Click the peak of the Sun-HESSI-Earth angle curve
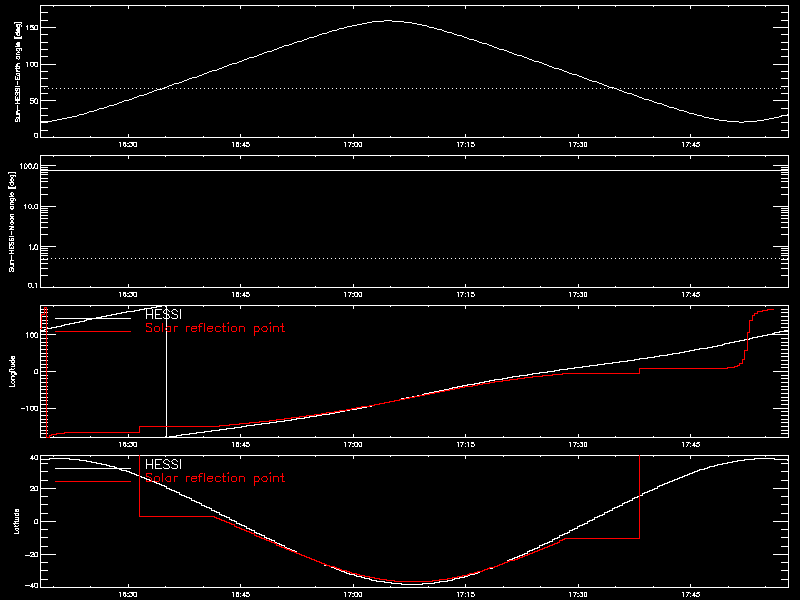The image size is (800, 600). click(x=388, y=21)
